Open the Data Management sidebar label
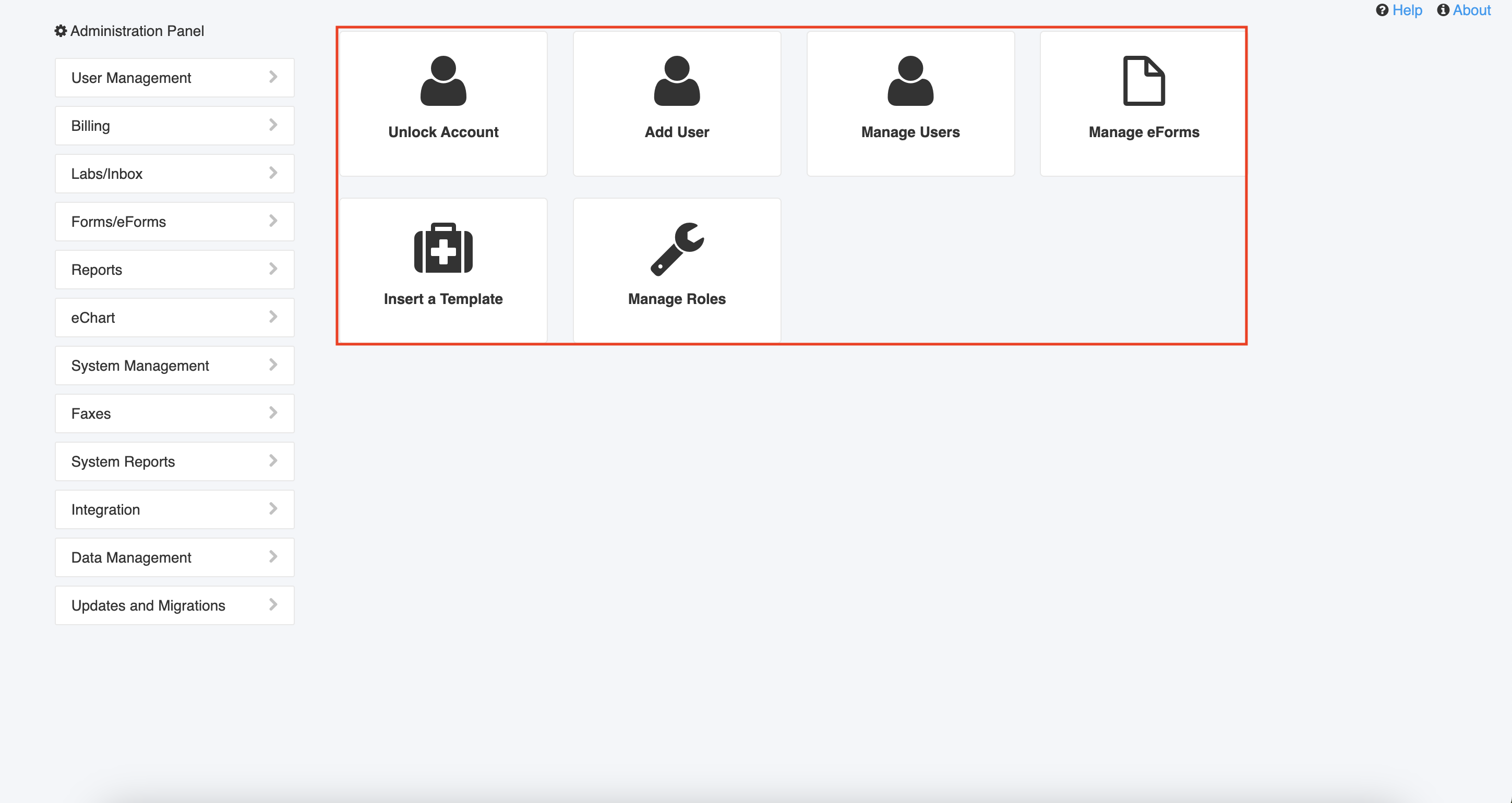 pos(131,558)
